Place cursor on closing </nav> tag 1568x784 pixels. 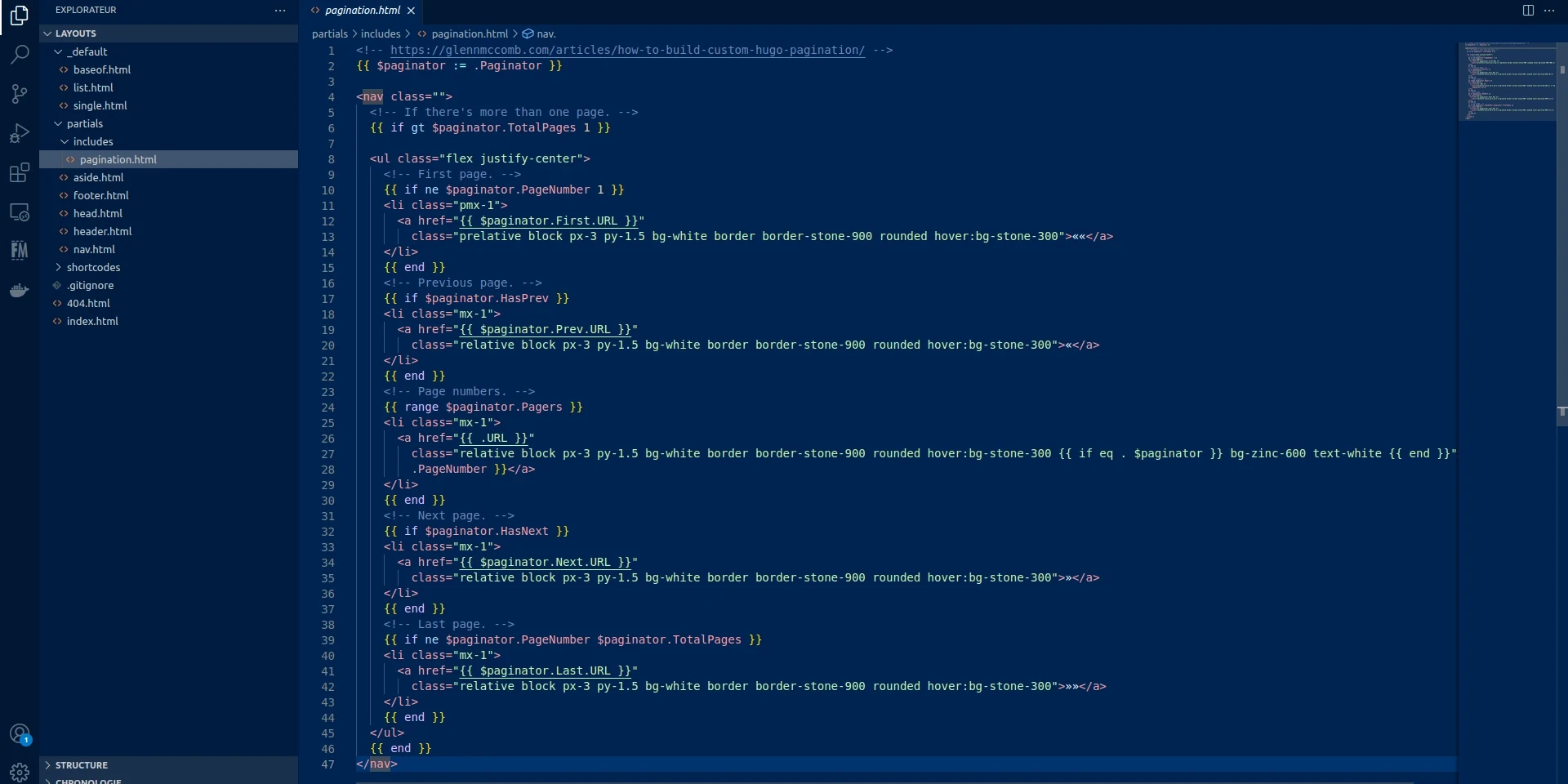tap(376, 764)
